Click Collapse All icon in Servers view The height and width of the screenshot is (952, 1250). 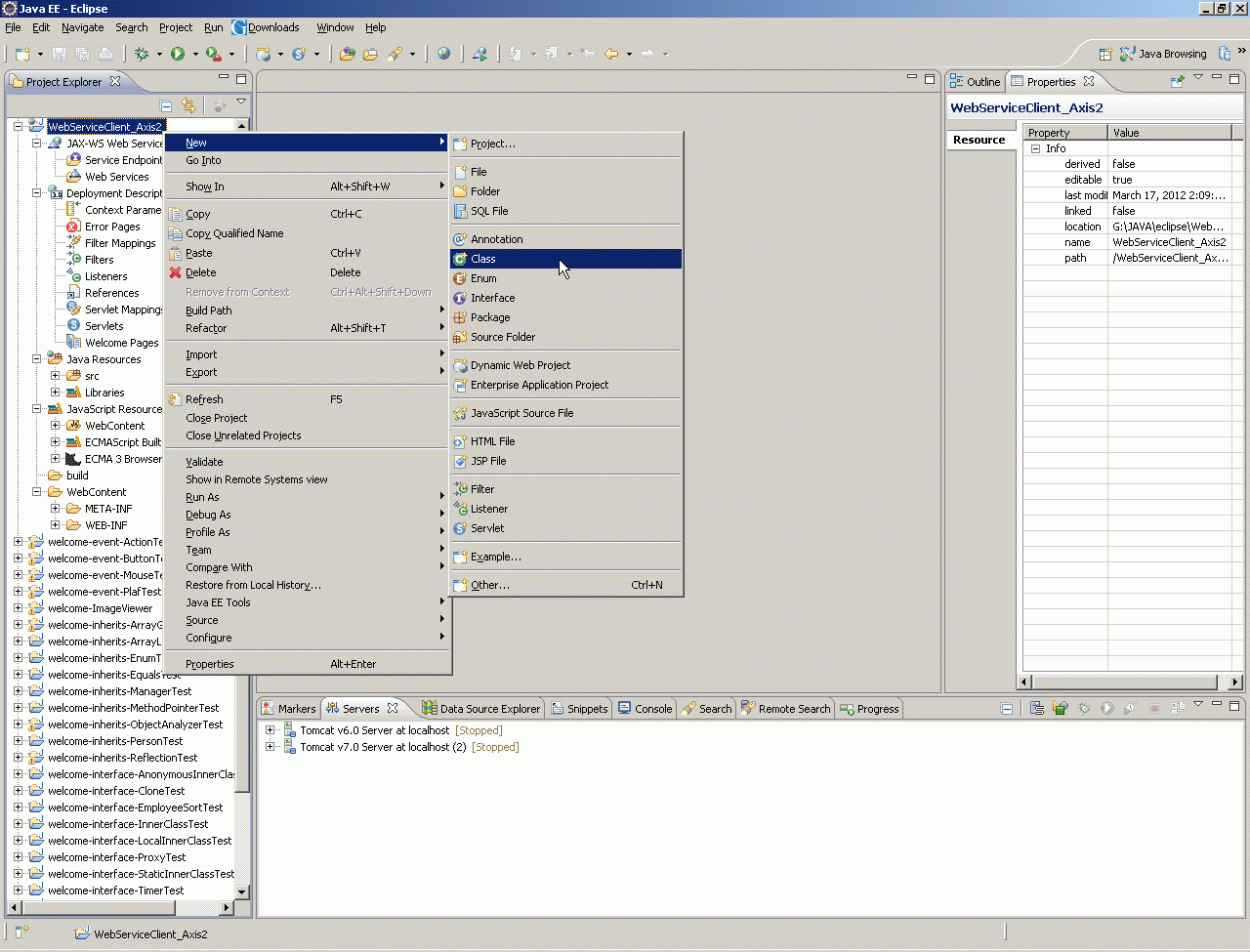[1007, 709]
